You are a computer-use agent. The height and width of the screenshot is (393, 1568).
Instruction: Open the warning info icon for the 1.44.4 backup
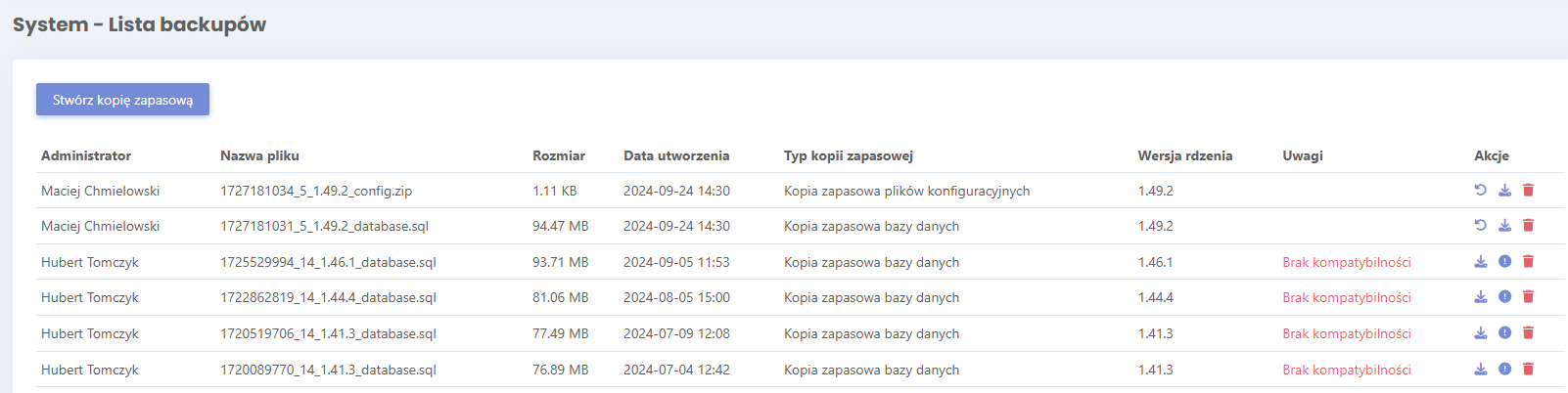1504,297
